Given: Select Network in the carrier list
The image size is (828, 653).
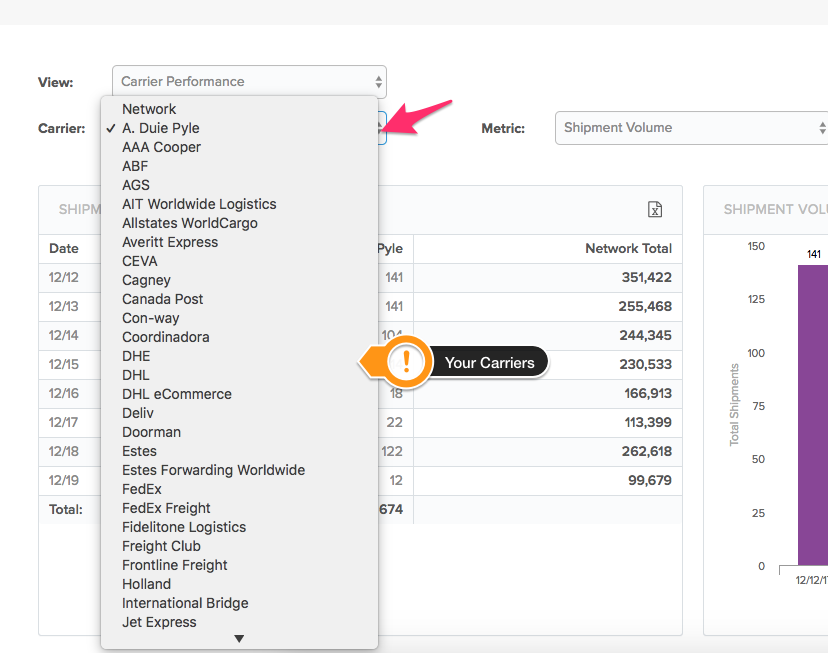Looking at the screenshot, I should pyautogui.click(x=239, y=109).
